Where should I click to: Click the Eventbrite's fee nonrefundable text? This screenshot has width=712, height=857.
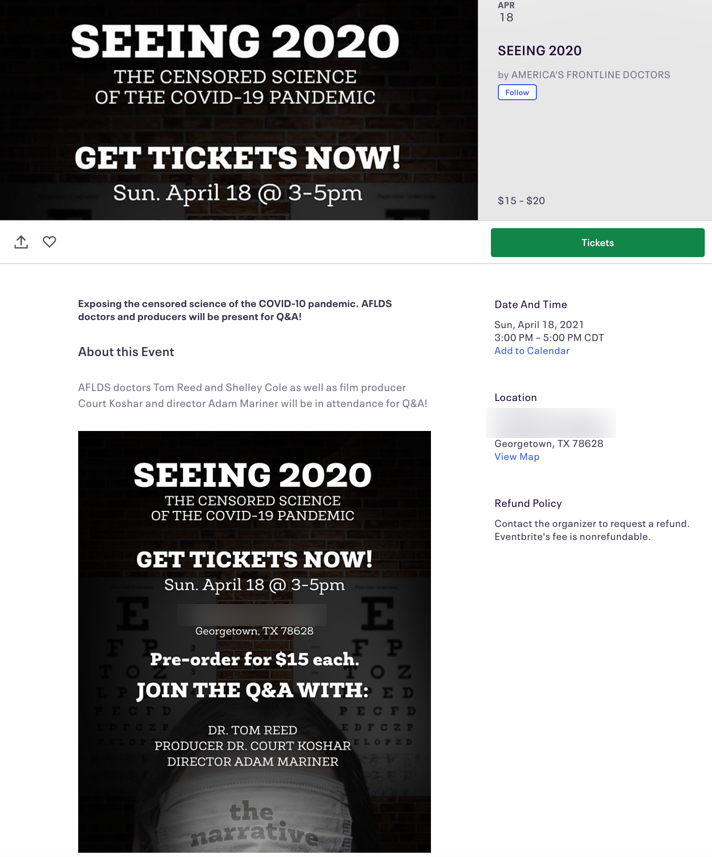570,535
